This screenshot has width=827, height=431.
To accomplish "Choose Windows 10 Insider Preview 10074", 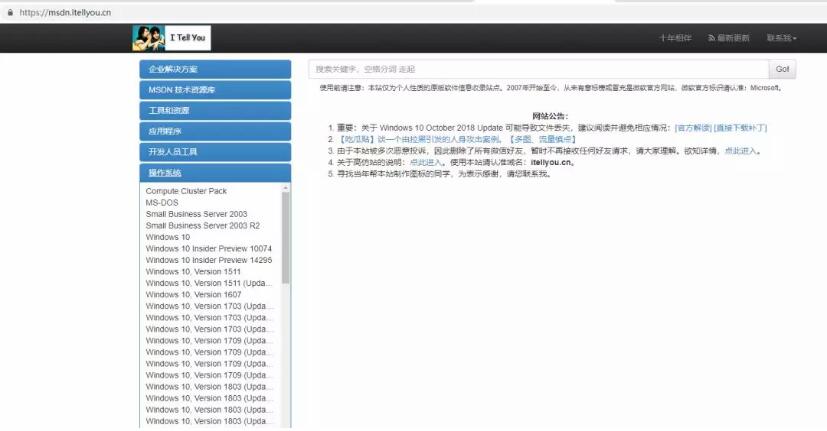I will point(208,248).
